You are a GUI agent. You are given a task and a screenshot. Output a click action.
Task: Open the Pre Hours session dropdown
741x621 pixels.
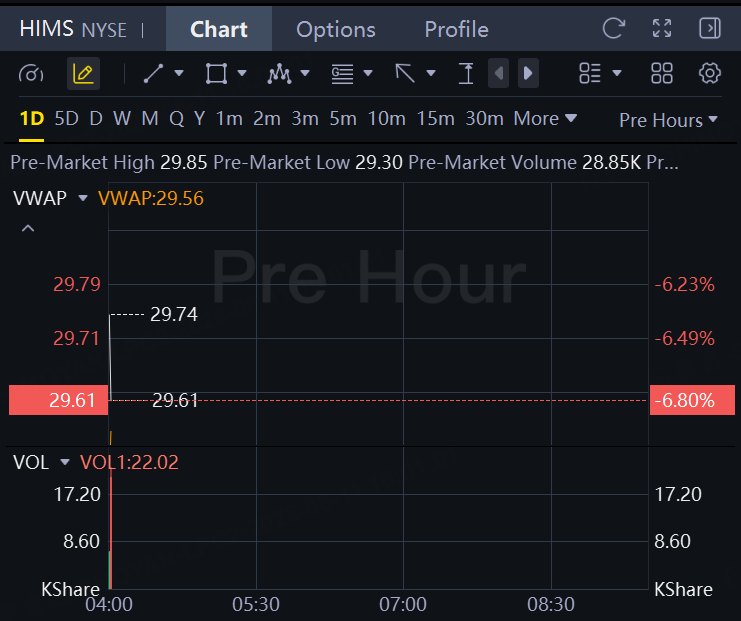pyautogui.click(x=668, y=120)
